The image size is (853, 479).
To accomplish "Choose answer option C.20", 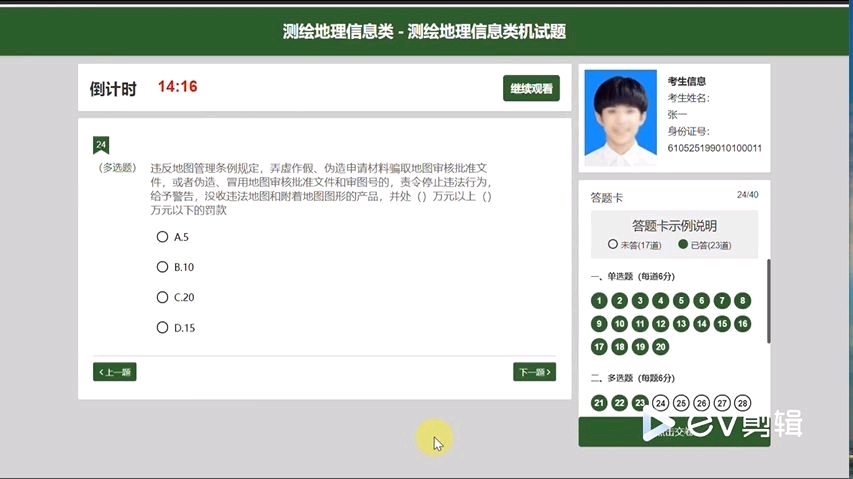I will pos(162,297).
